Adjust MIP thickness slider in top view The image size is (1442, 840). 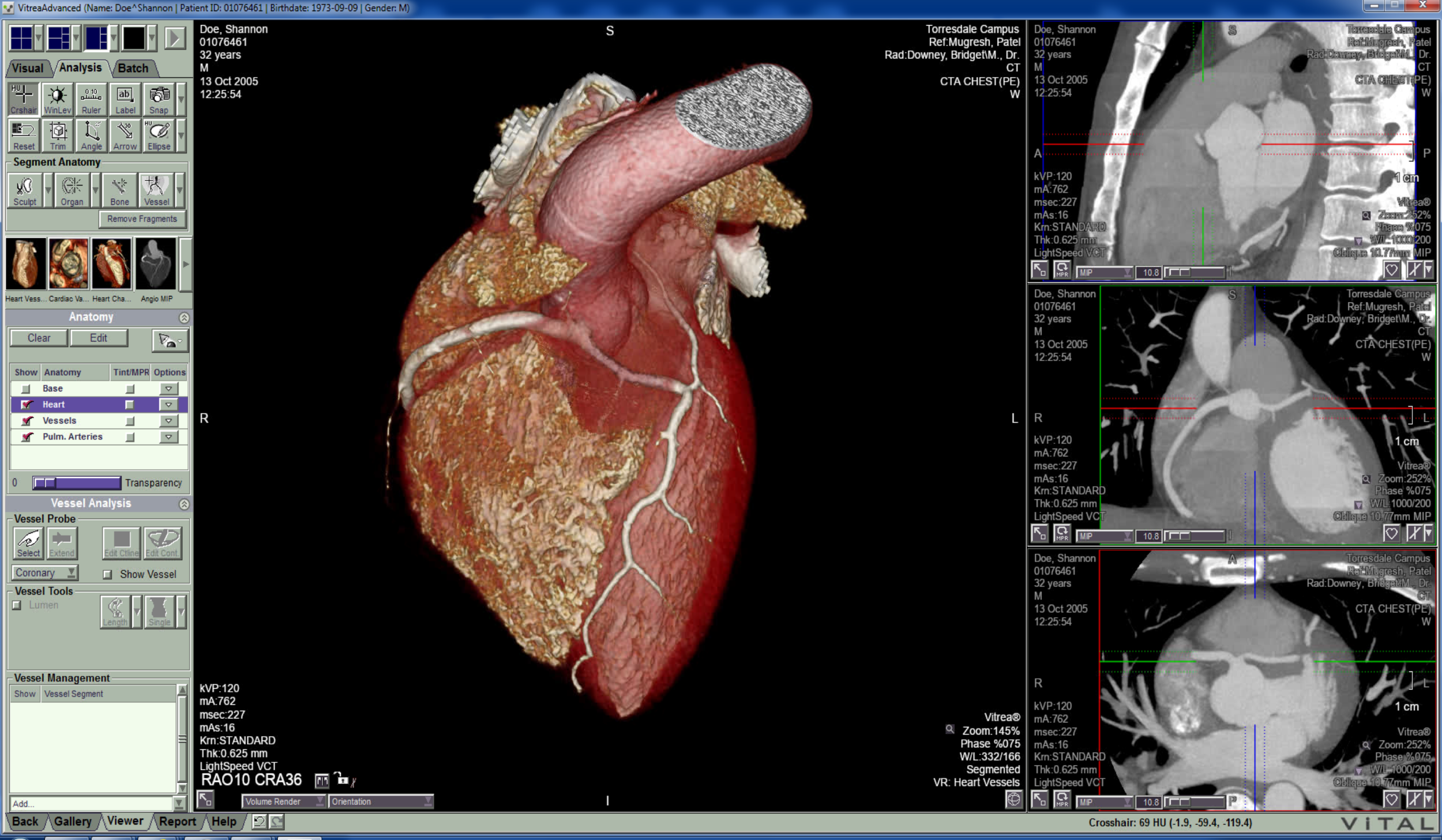point(1194,272)
